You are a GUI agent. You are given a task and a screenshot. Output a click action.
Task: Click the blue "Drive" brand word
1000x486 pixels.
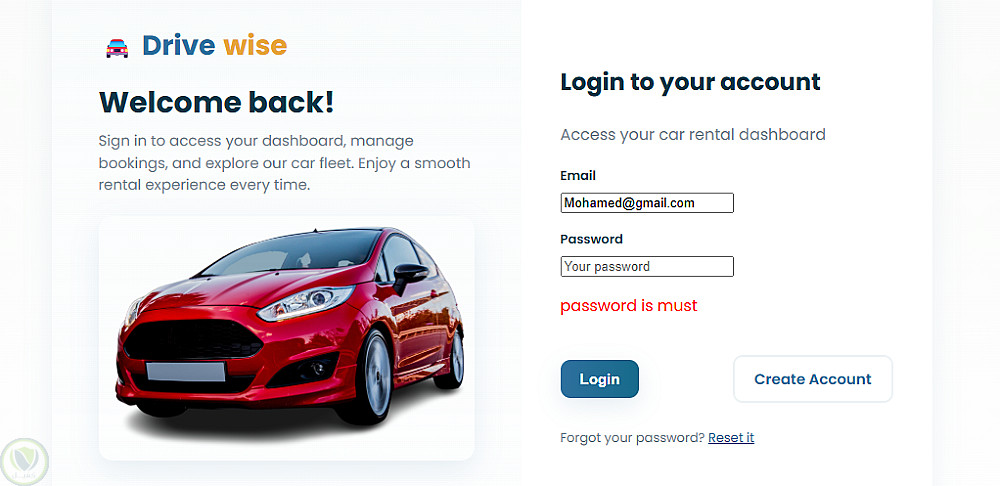(179, 45)
